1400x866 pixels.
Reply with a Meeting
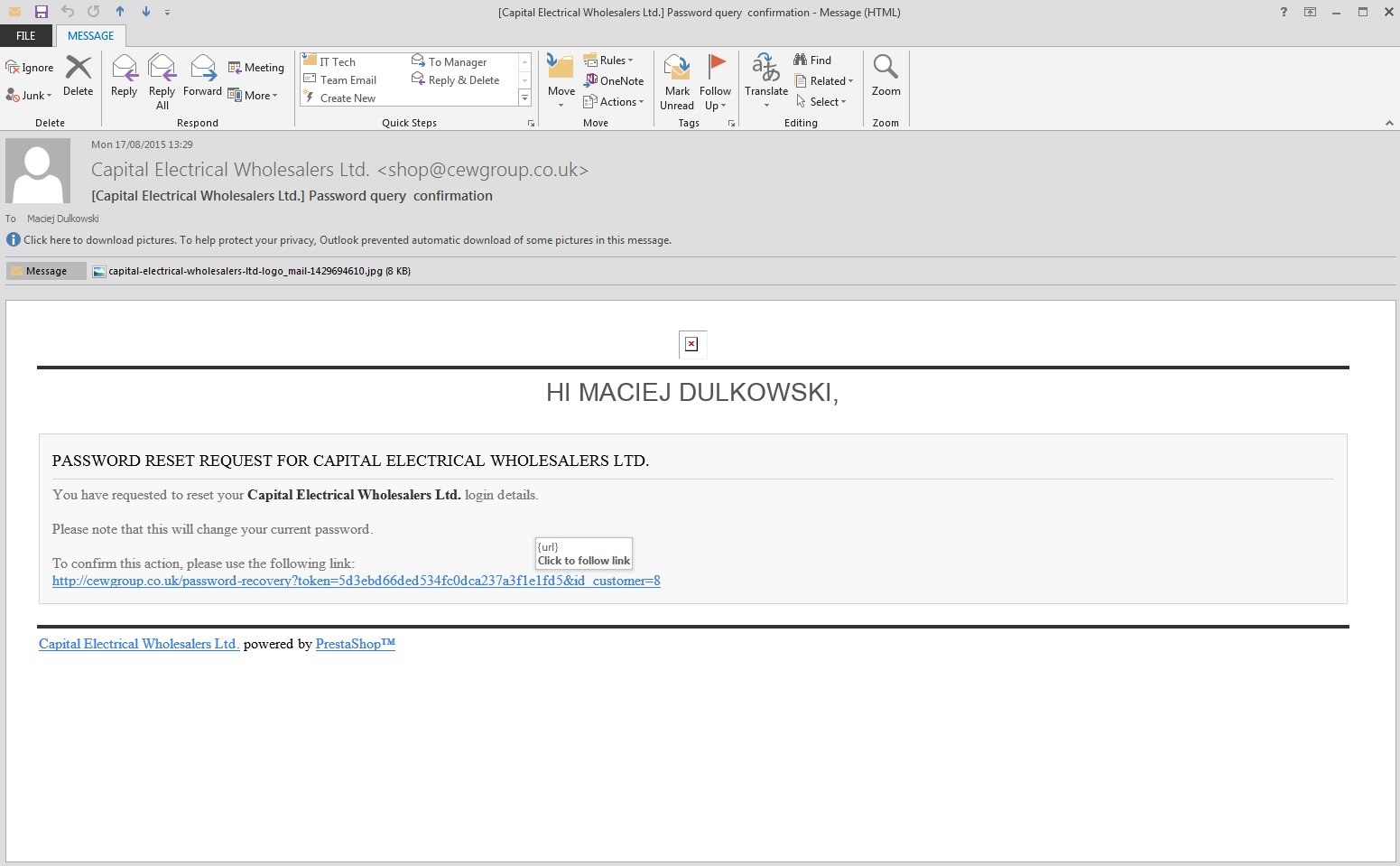[256, 68]
